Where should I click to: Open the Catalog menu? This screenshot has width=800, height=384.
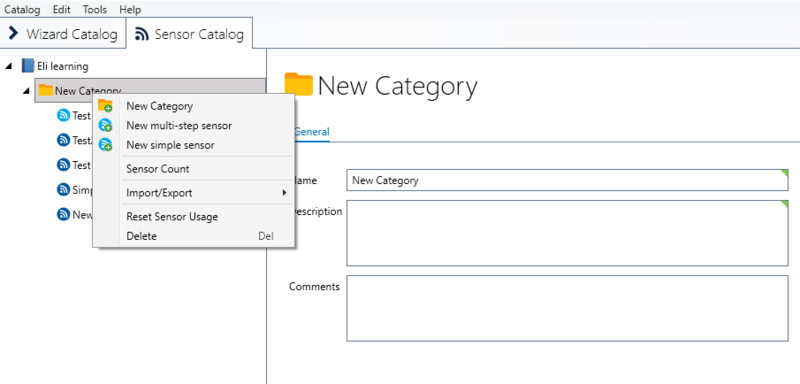(22, 9)
